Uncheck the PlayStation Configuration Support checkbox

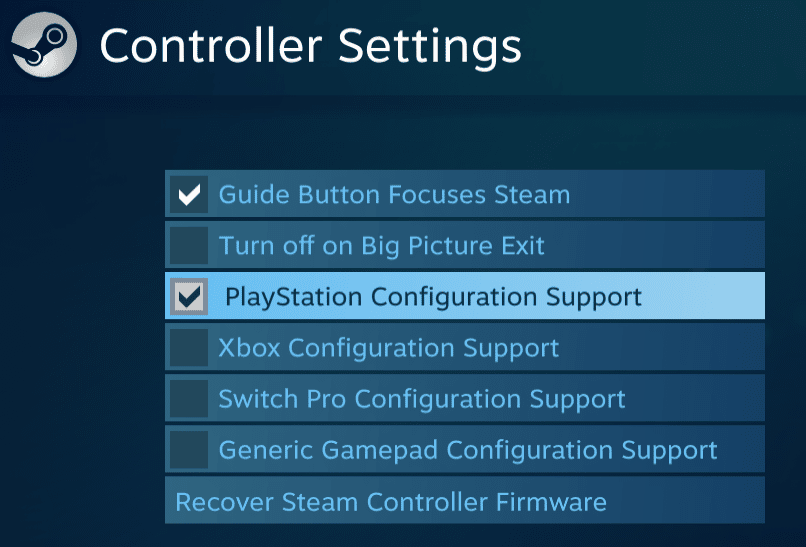pos(188,296)
